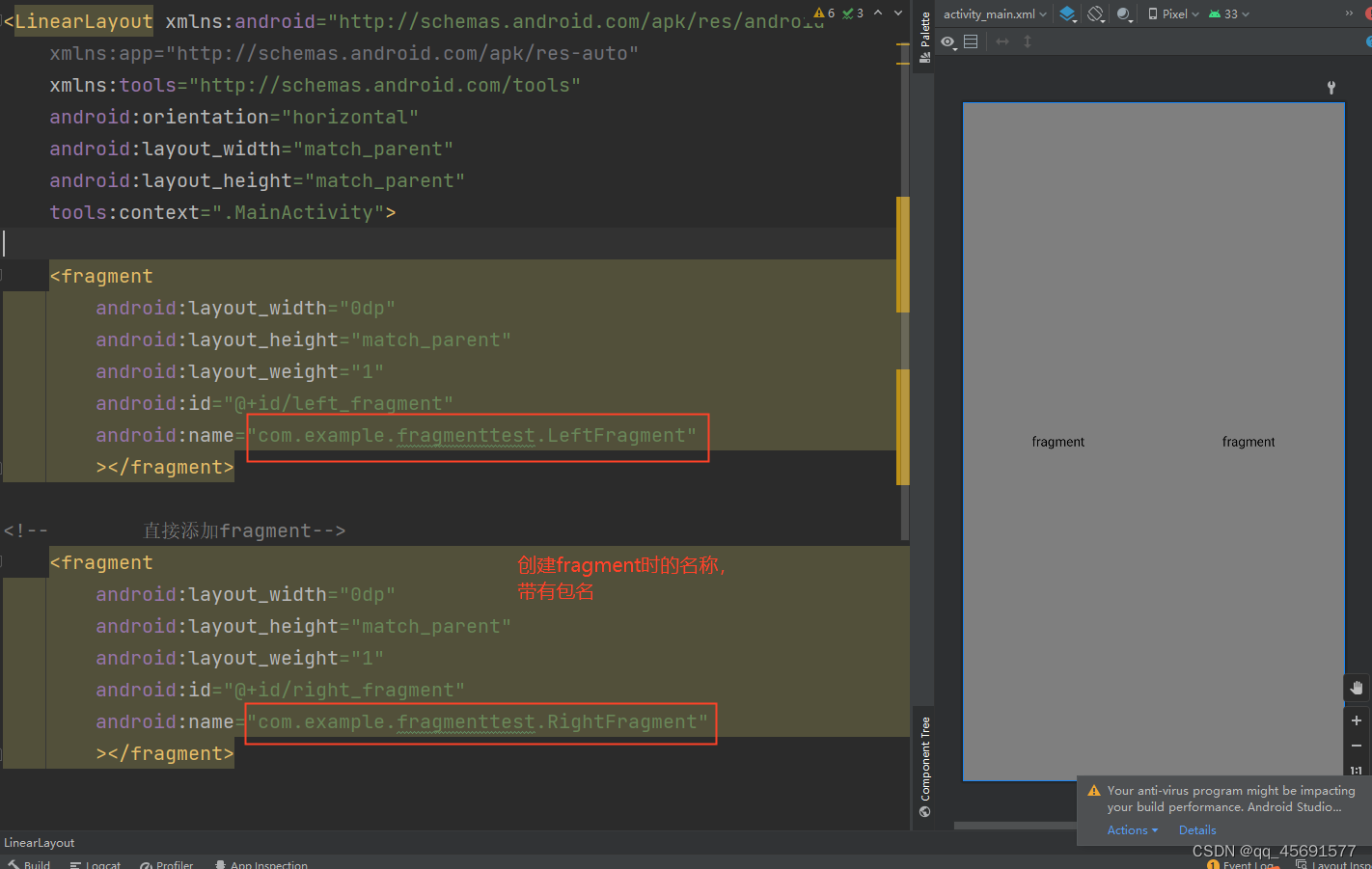Click the RightFragment class name string
Screen dimensions: 1372x869
coord(478,722)
